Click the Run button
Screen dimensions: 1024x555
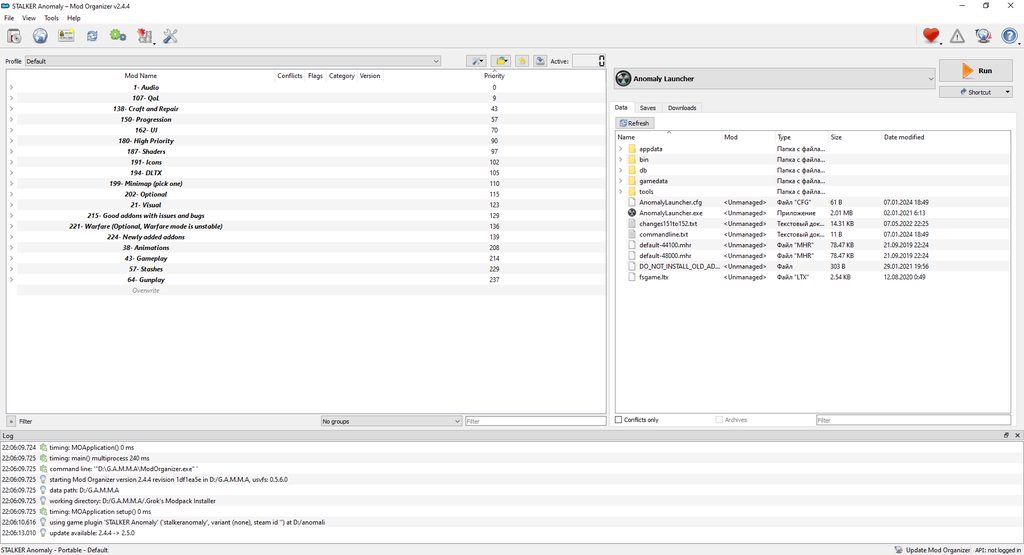point(976,71)
